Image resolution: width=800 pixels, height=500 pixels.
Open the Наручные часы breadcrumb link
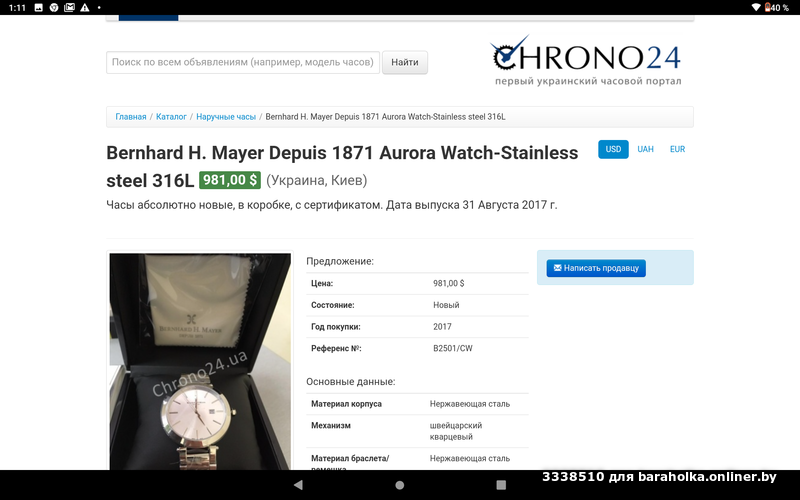[x=226, y=117]
